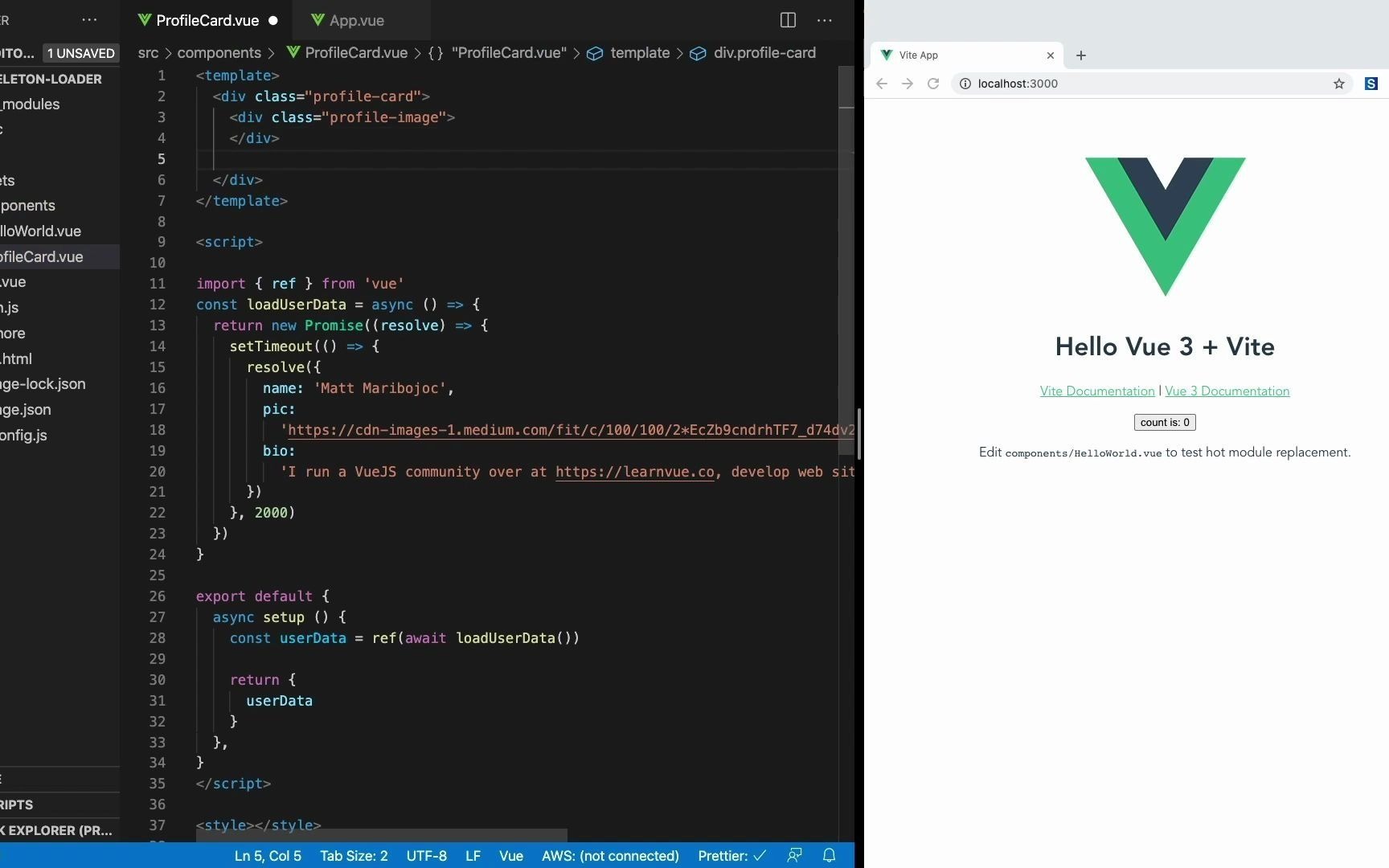Click loadUserData on line 12
The image size is (1389, 868).
point(296,305)
